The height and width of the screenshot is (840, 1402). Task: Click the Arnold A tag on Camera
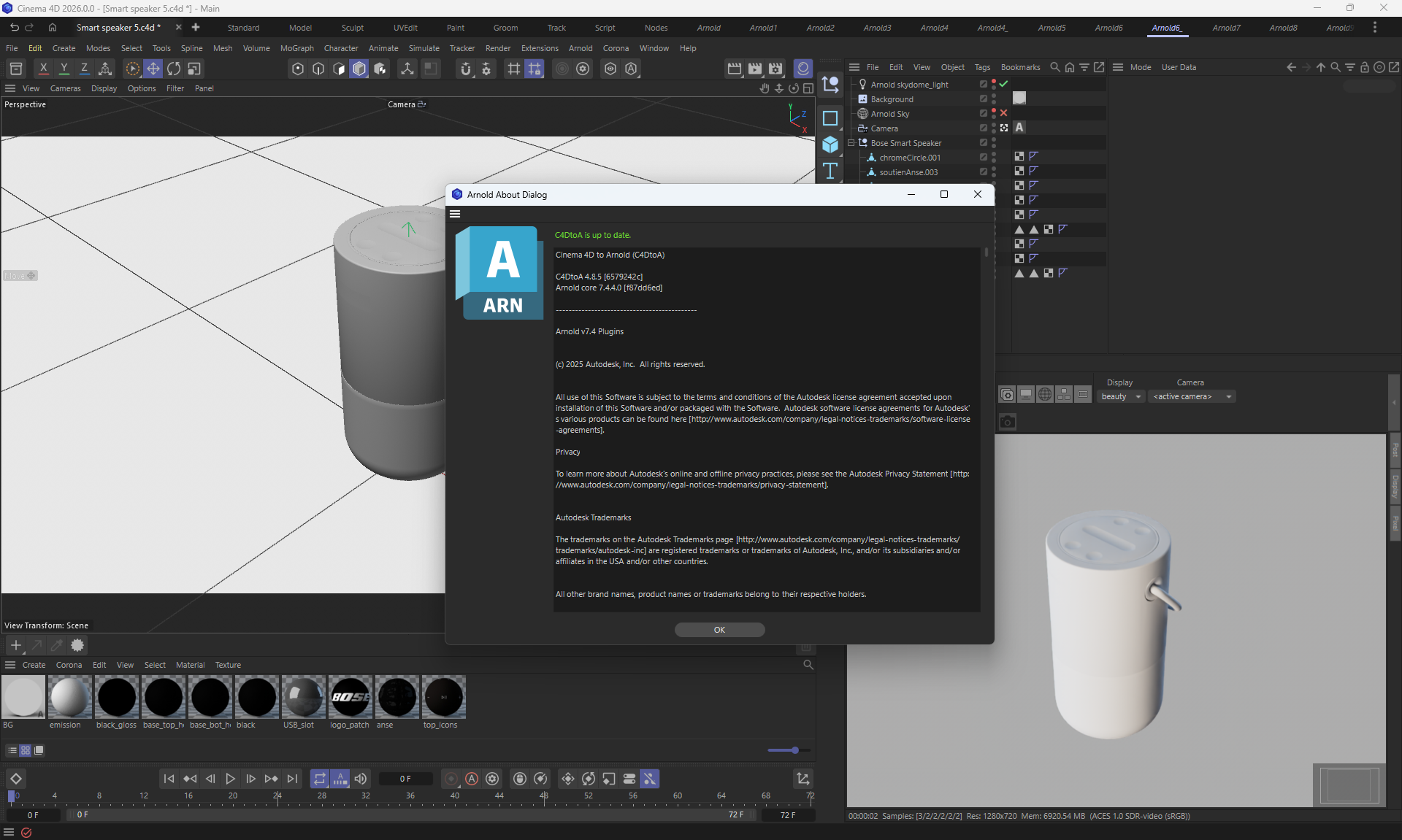tap(1019, 128)
